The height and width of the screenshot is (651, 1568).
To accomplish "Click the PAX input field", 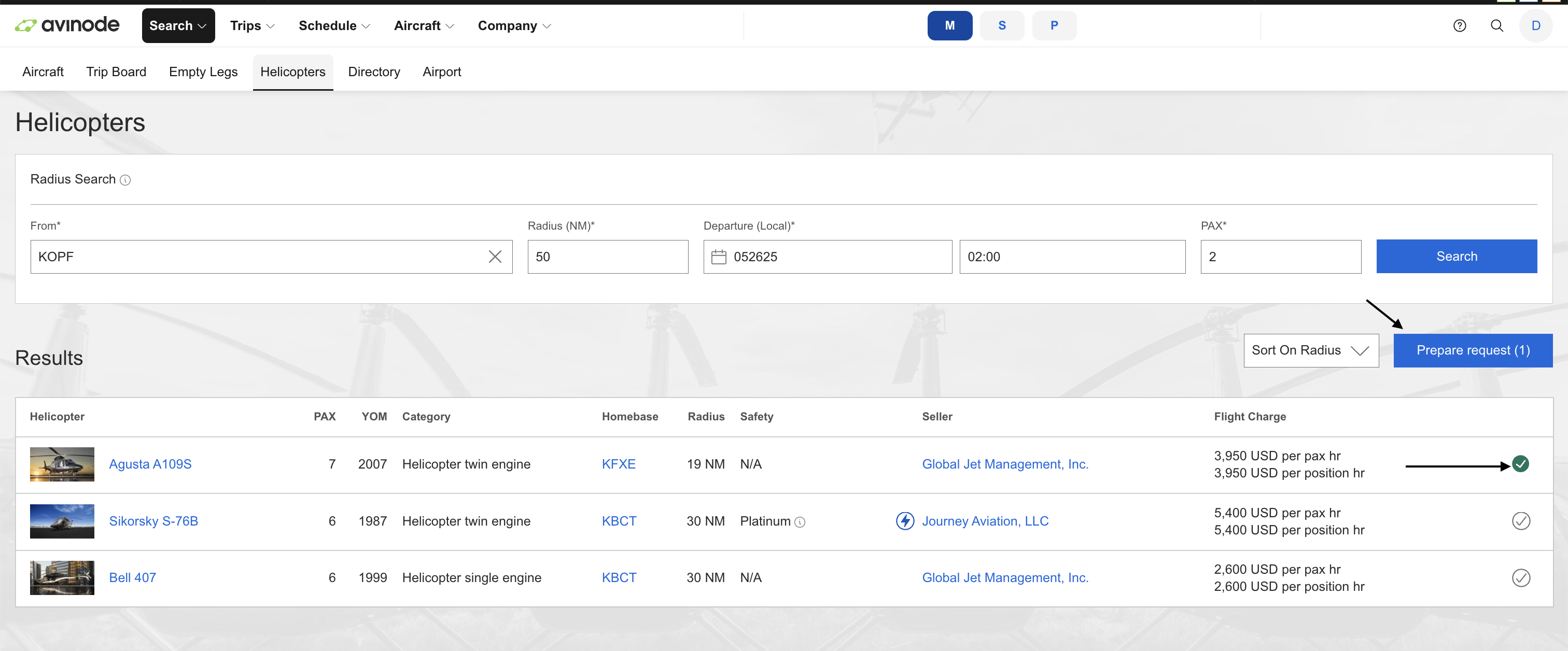I will tap(1281, 257).
